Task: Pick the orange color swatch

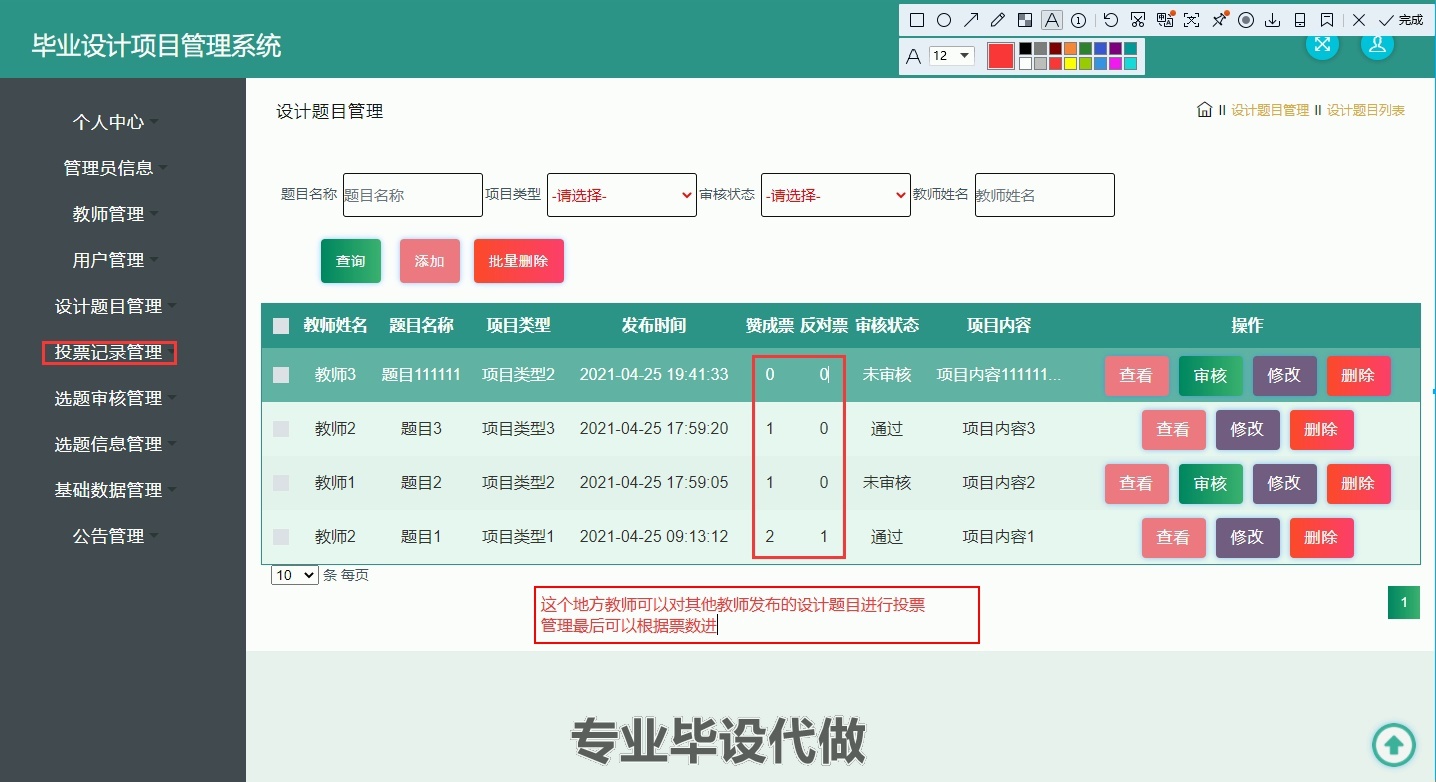Action: [1070, 48]
